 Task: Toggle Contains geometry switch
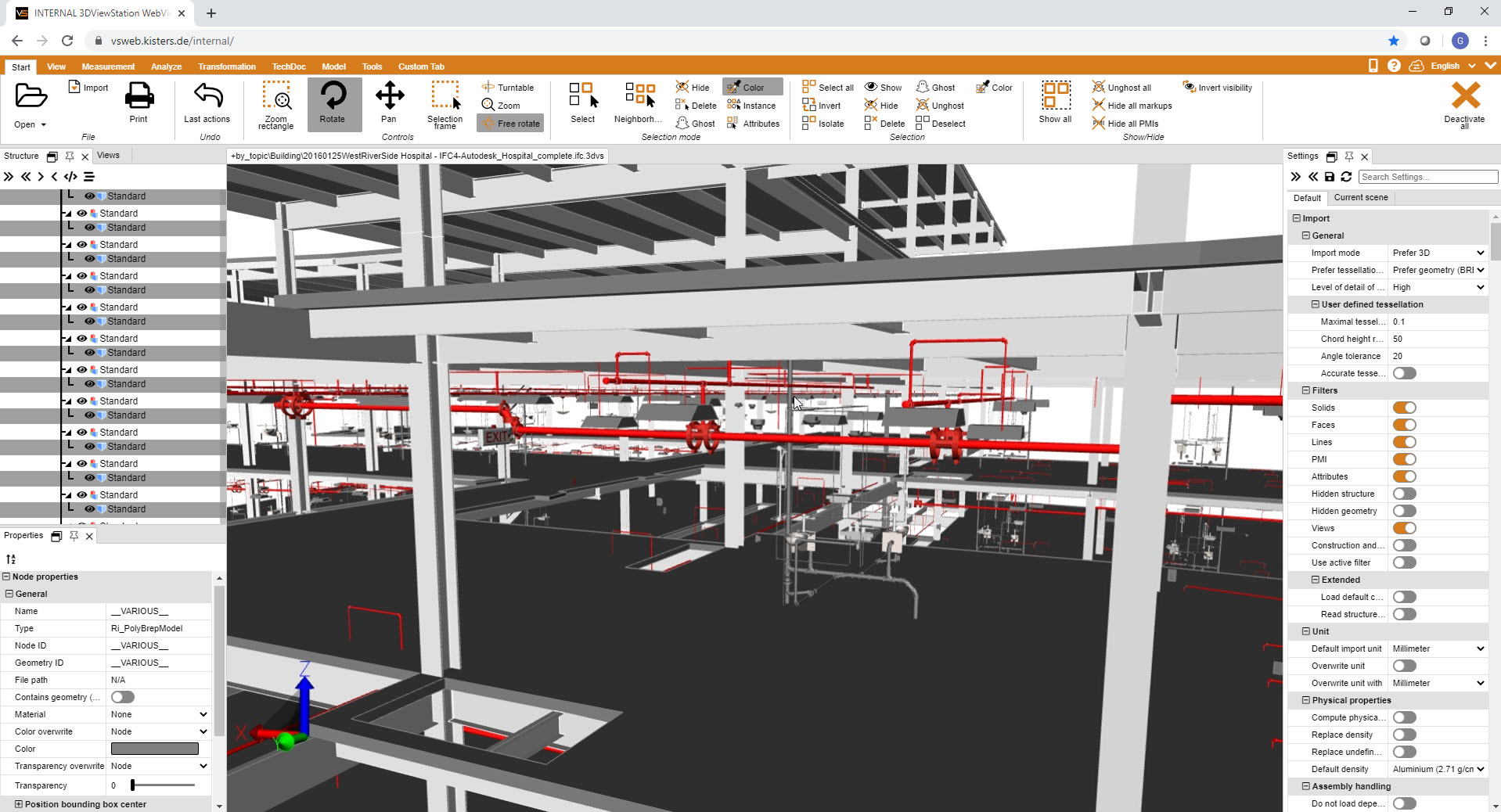point(123,697)
